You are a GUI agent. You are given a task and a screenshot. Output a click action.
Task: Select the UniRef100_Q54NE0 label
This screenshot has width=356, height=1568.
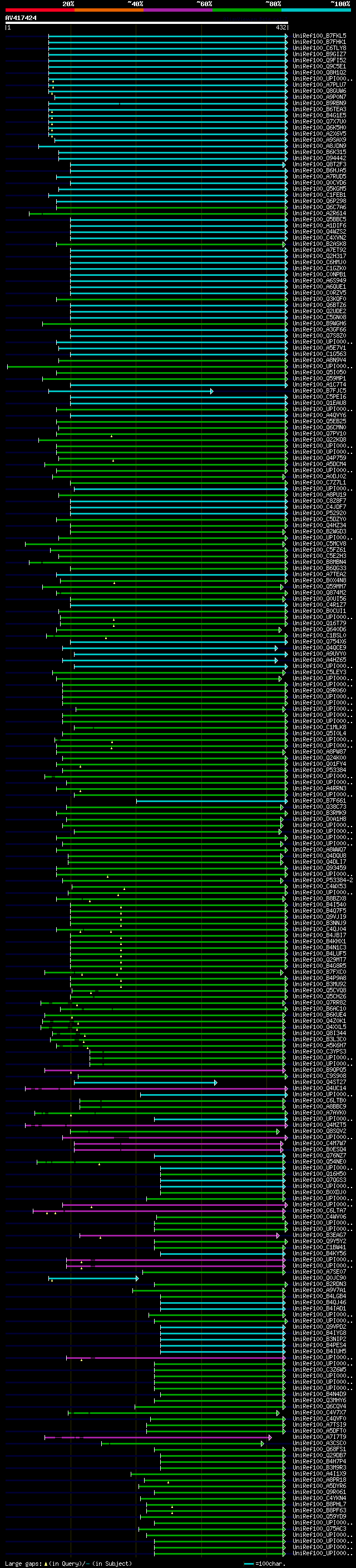tap(319, 1161)
